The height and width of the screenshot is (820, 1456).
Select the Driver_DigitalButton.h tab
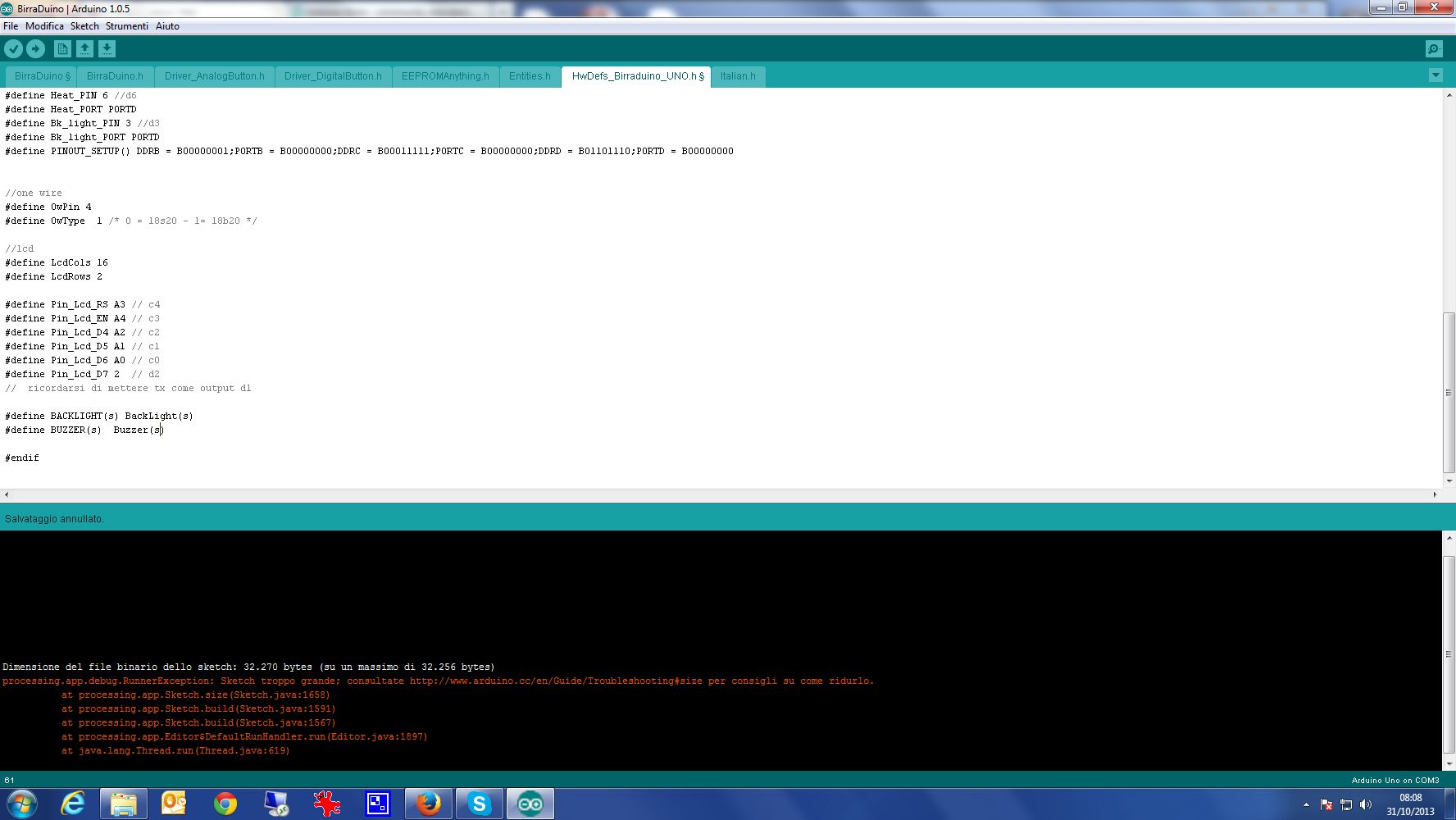333,76
